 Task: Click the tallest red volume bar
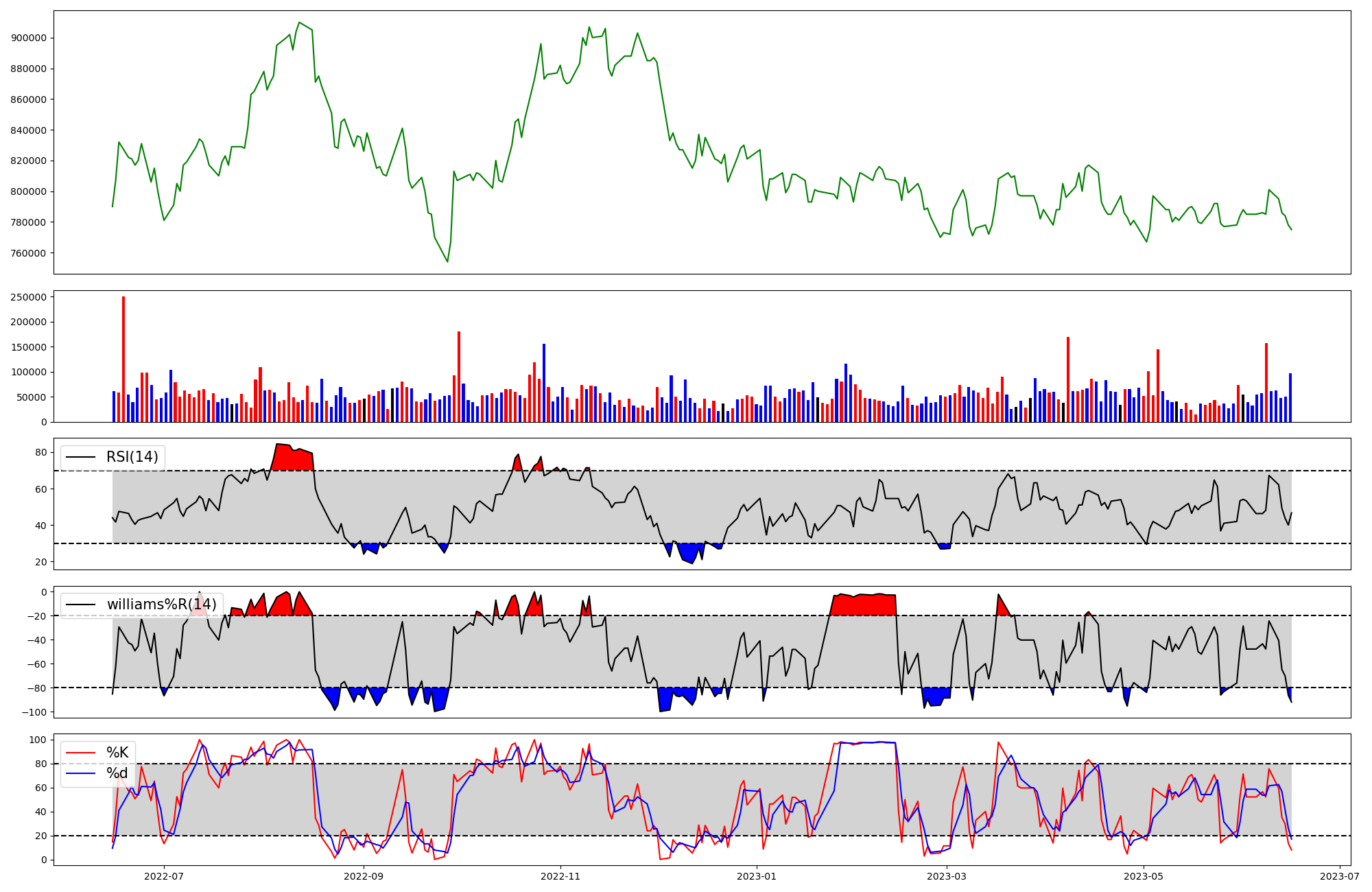click(123, 360)
